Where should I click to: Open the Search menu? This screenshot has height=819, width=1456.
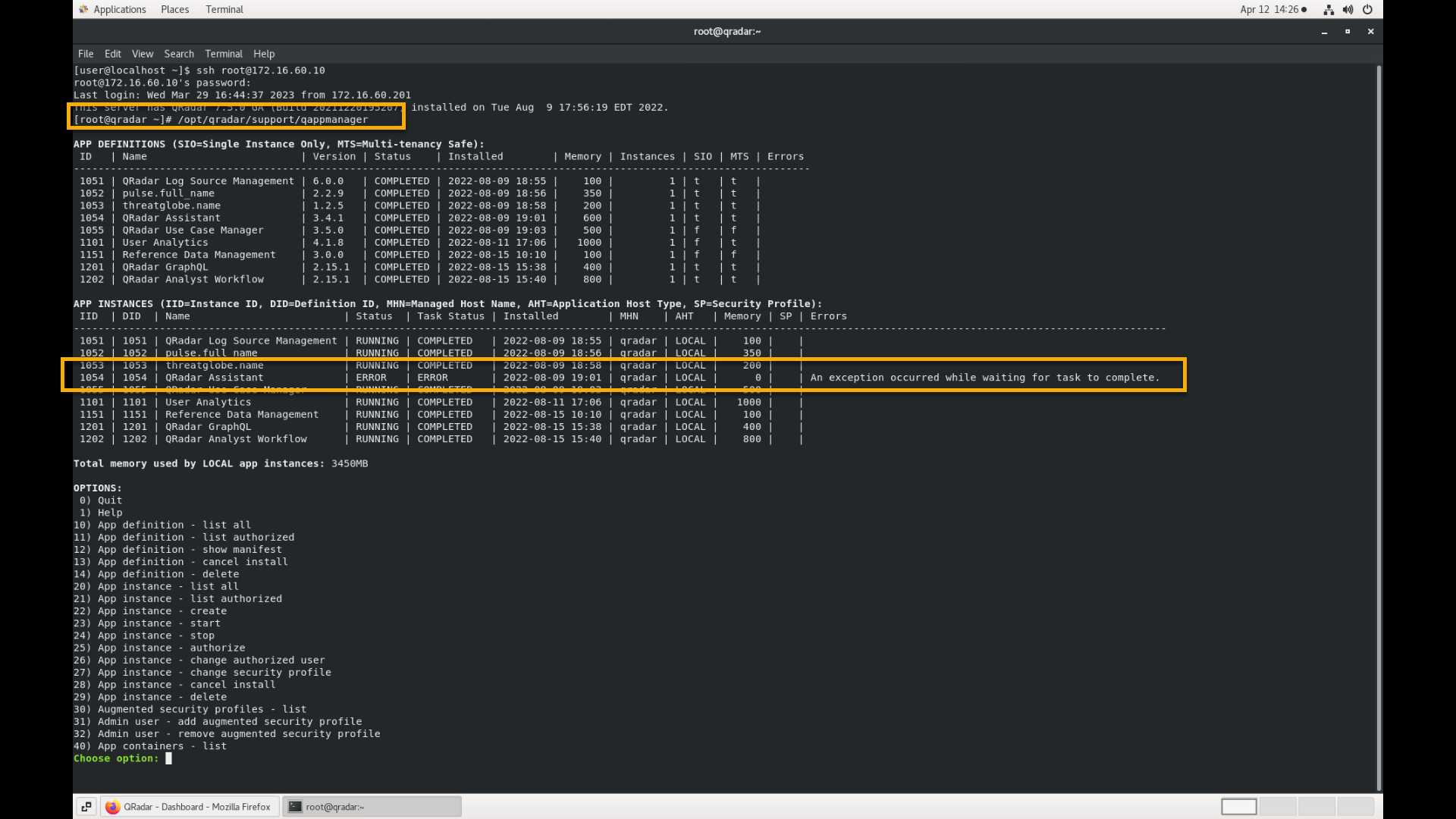(x=179, y=54)
